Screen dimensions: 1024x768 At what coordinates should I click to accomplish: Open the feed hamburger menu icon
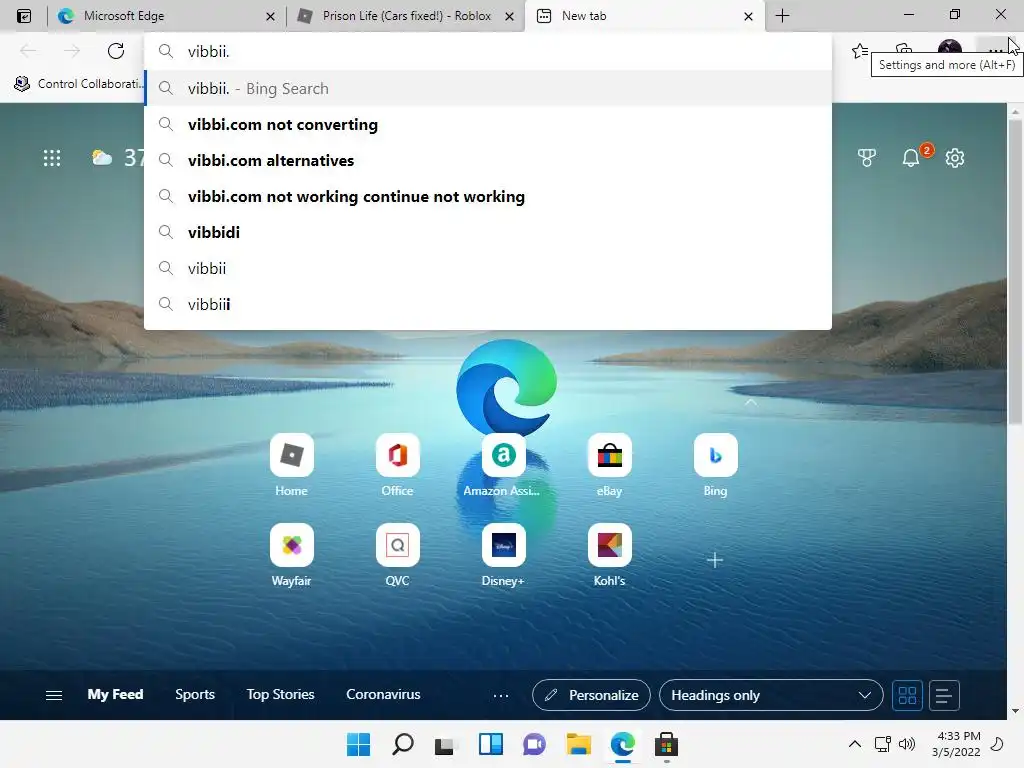click(54, 695)
